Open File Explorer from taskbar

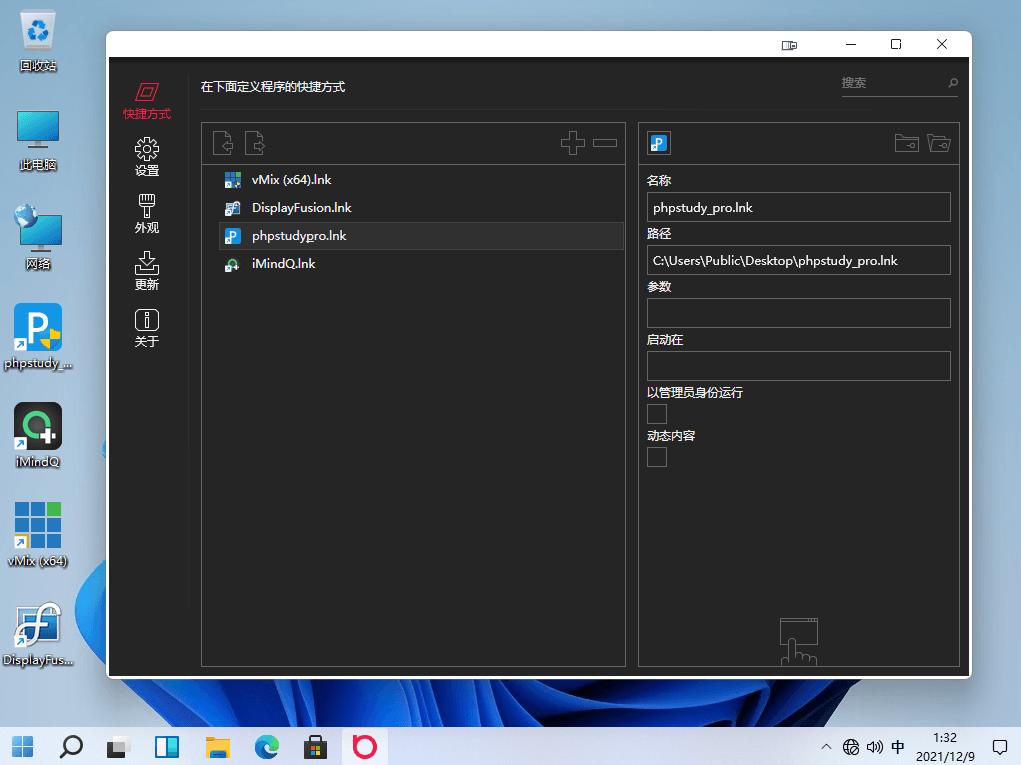coord(217,746)
